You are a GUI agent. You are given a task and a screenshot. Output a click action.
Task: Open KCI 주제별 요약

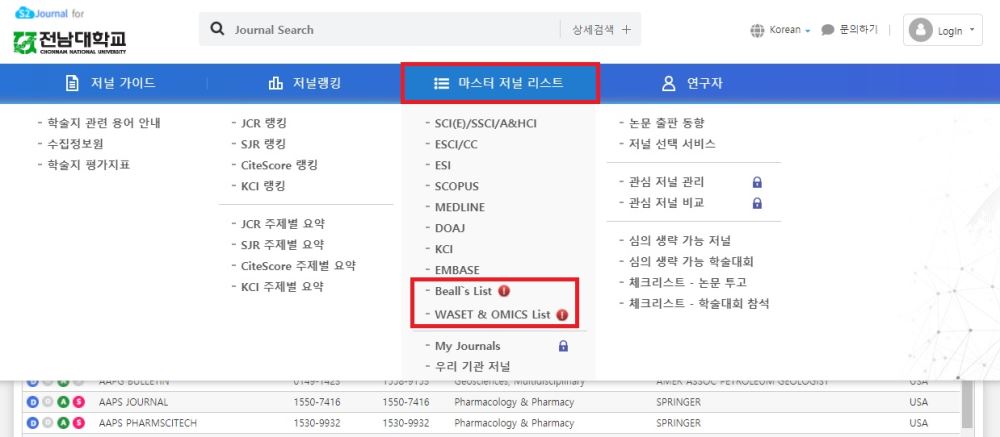[282, 286]
